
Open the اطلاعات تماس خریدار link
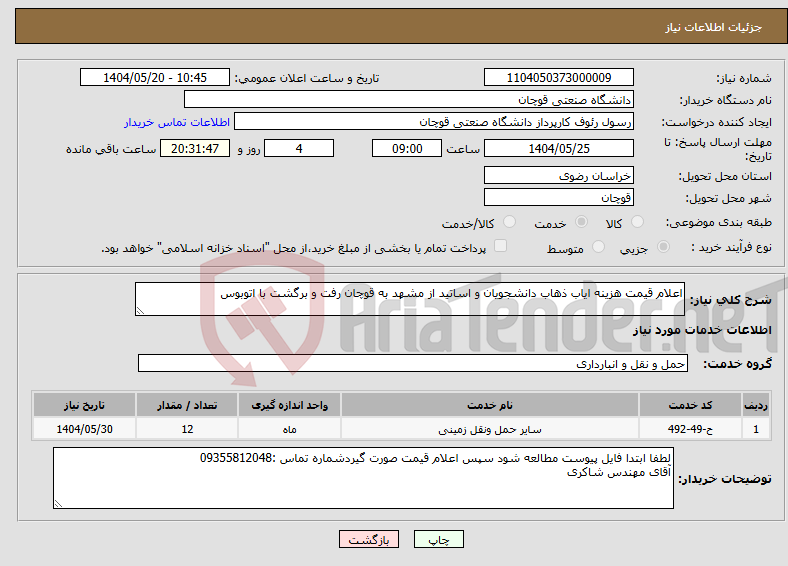click(x=177, y=122)
